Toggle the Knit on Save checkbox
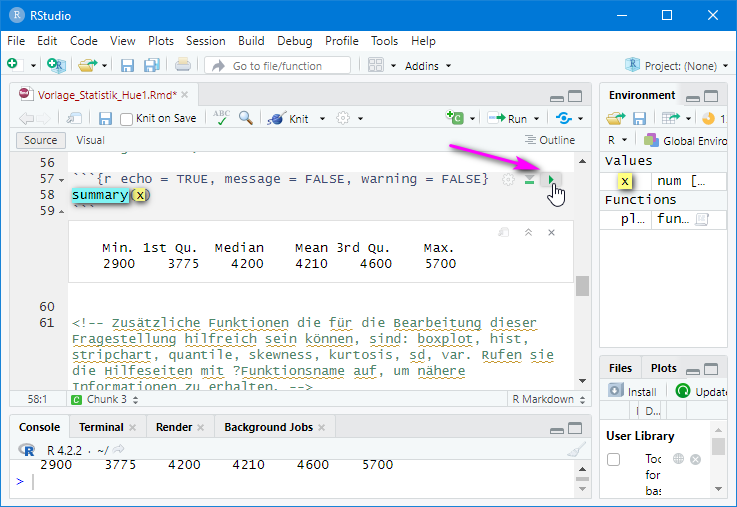737x507 pixels. [x=126, y=119]
